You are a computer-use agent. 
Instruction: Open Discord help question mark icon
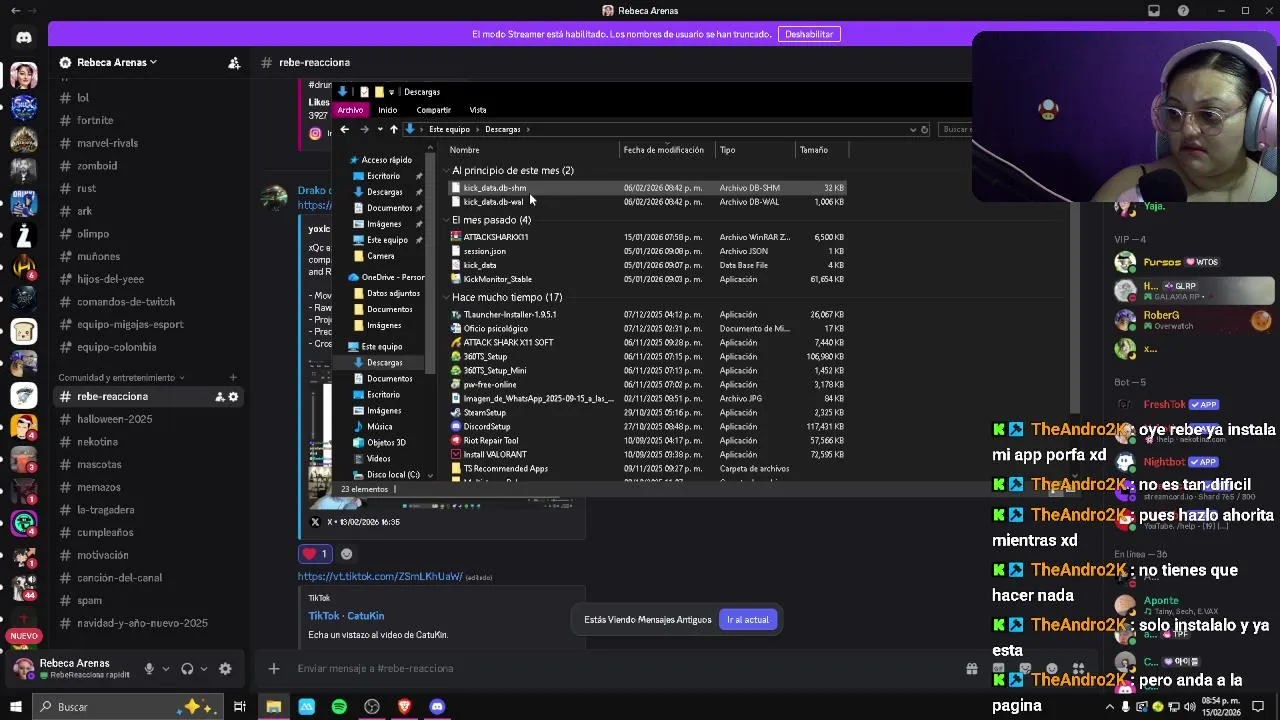[x=1183, y=10]
